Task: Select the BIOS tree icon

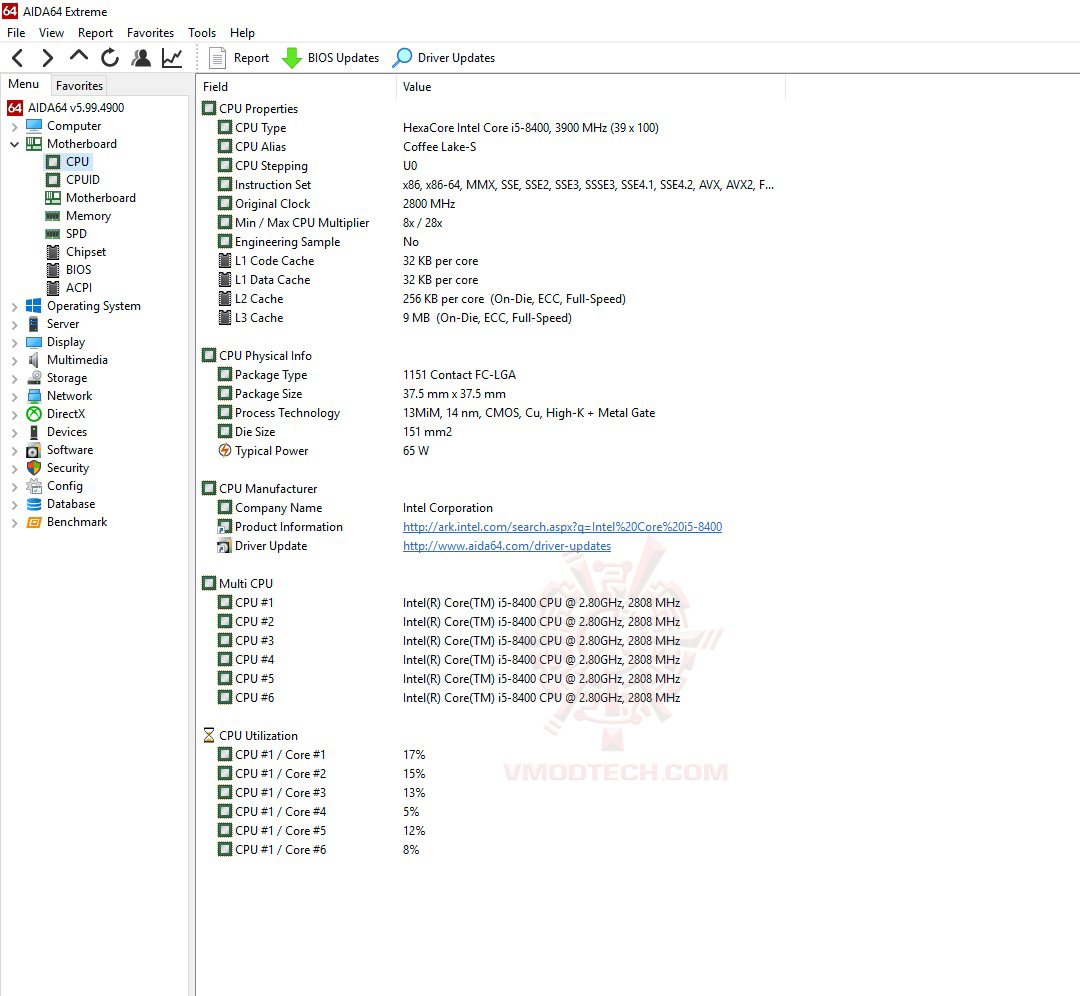Action: (53, 270)
